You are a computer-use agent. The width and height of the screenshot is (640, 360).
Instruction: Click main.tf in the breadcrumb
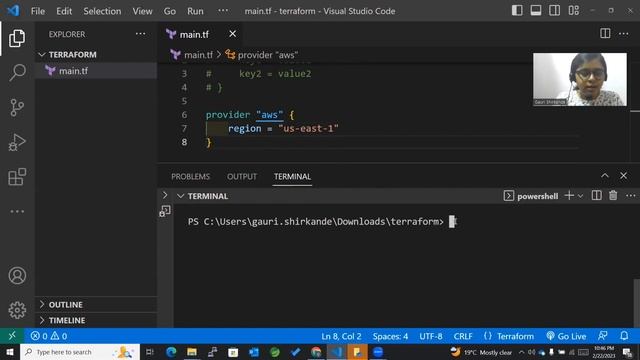[x=198, y=55]
